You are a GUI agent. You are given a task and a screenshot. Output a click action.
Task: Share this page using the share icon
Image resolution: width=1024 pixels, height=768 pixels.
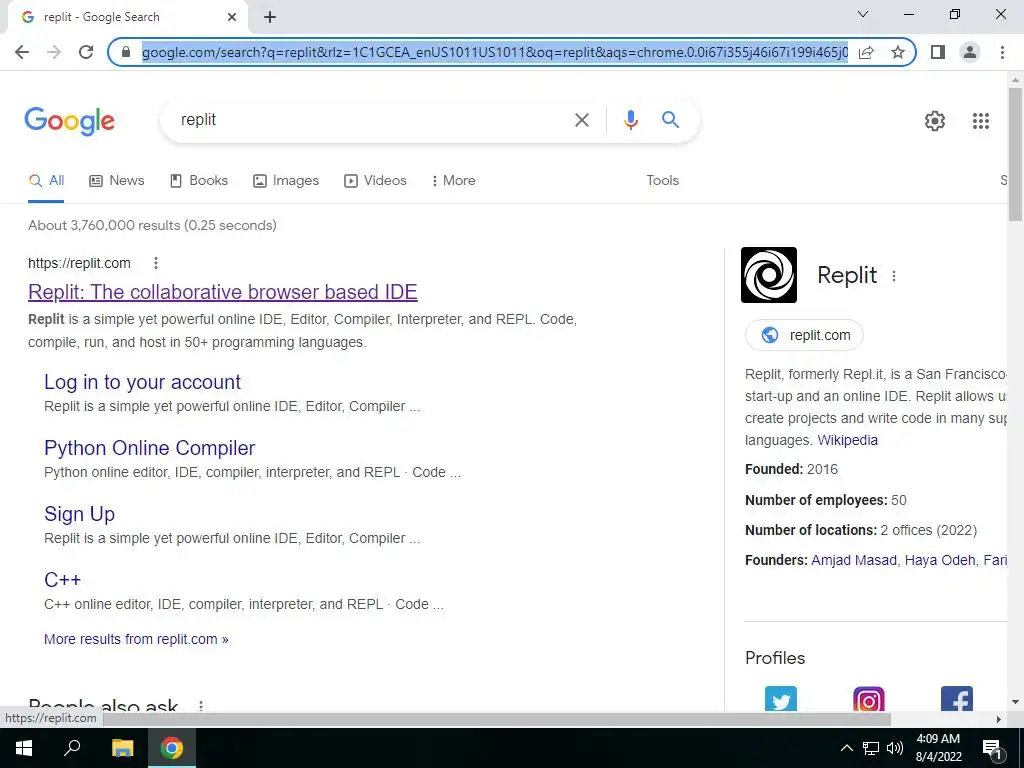[x=866, y=52]
